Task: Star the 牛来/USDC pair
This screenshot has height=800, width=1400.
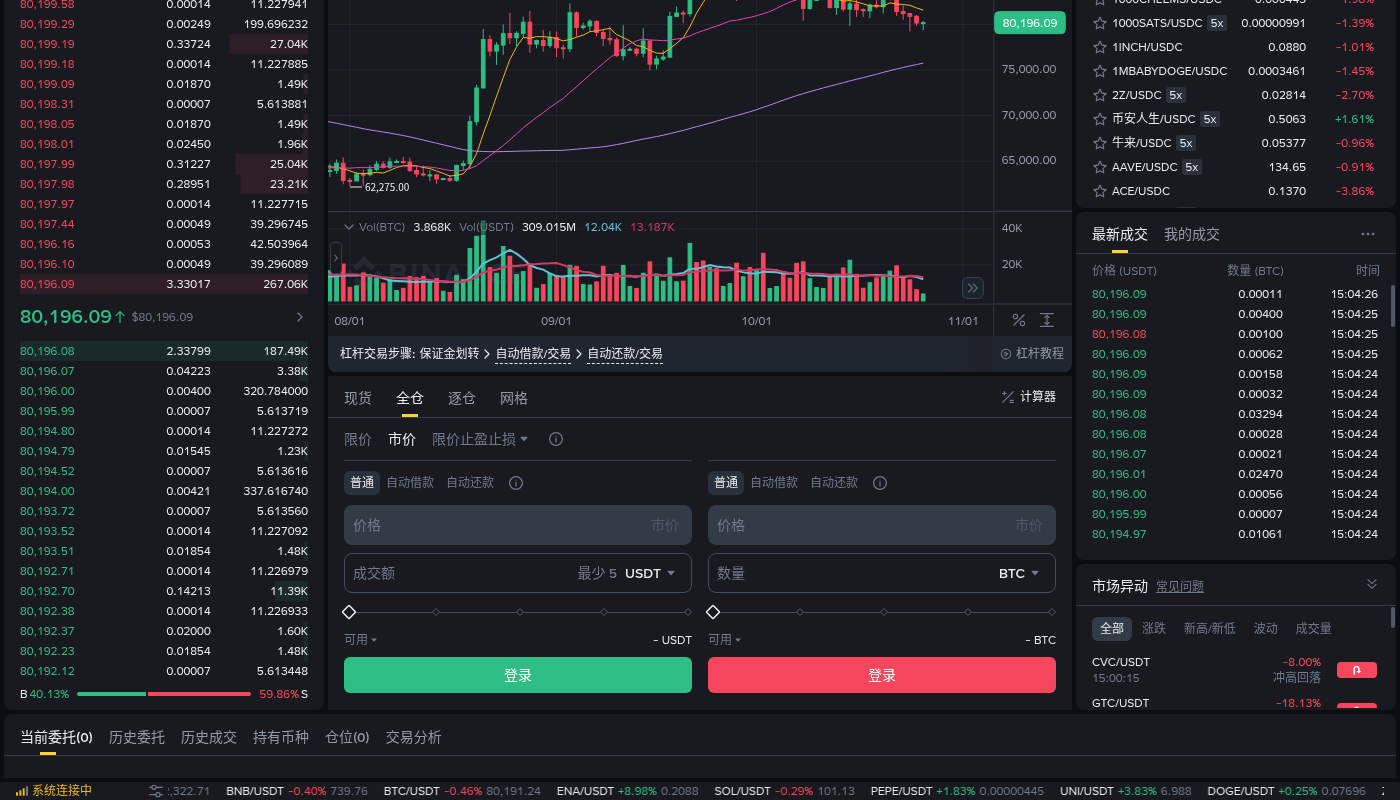Action: pos(1100,143)
